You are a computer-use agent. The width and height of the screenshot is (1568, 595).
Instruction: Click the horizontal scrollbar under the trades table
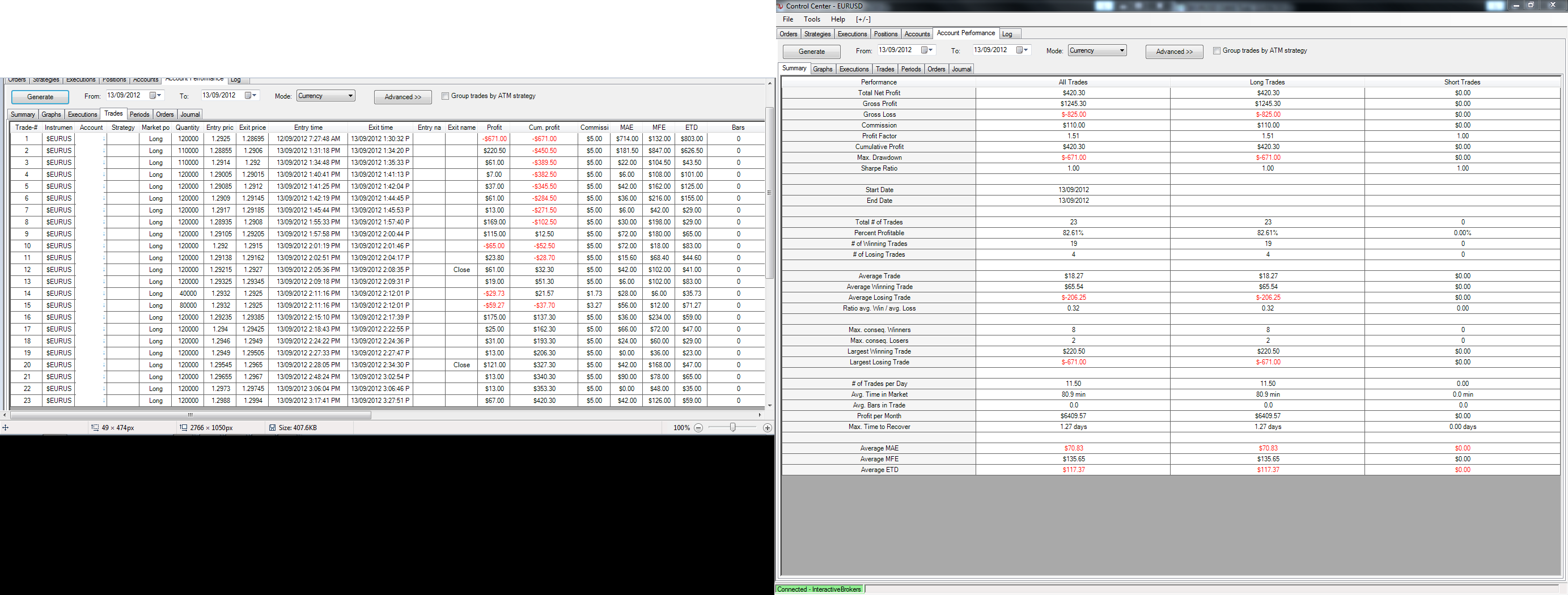190,415
